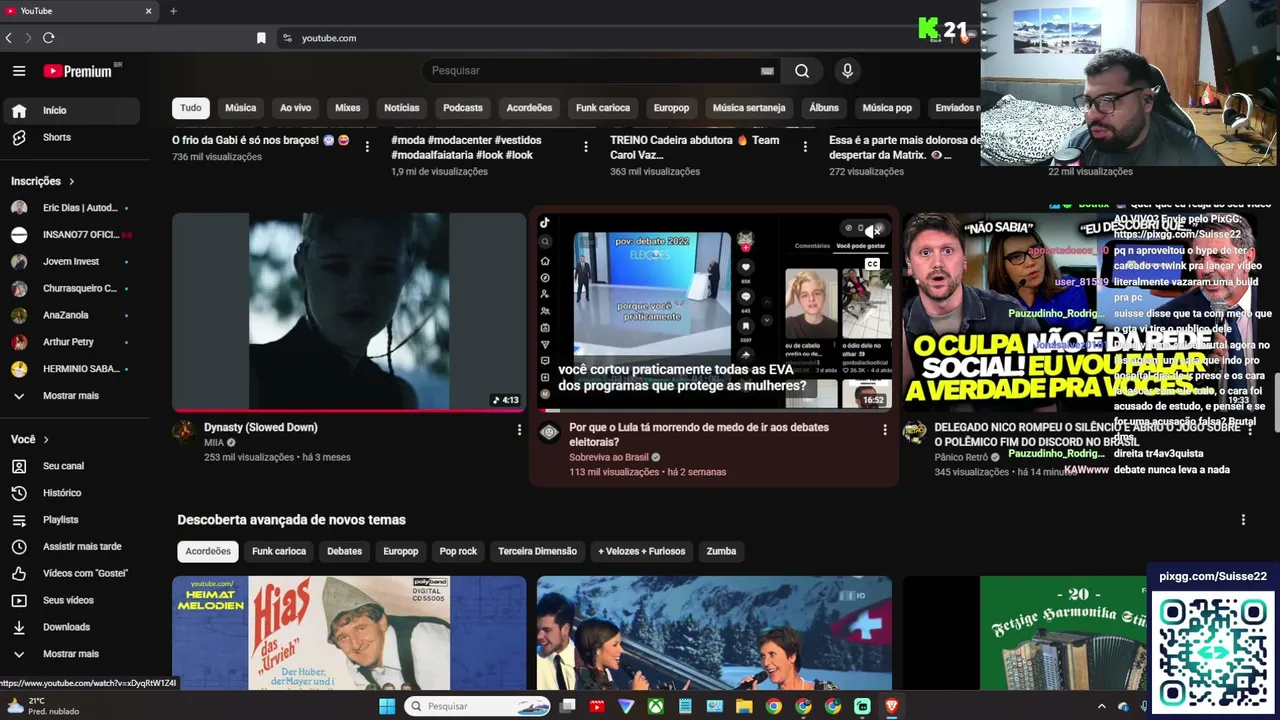Viewport: 1280px width, 720px height.
Task: Open the Eric Dias subscription channel
Action: pos(70,208)
